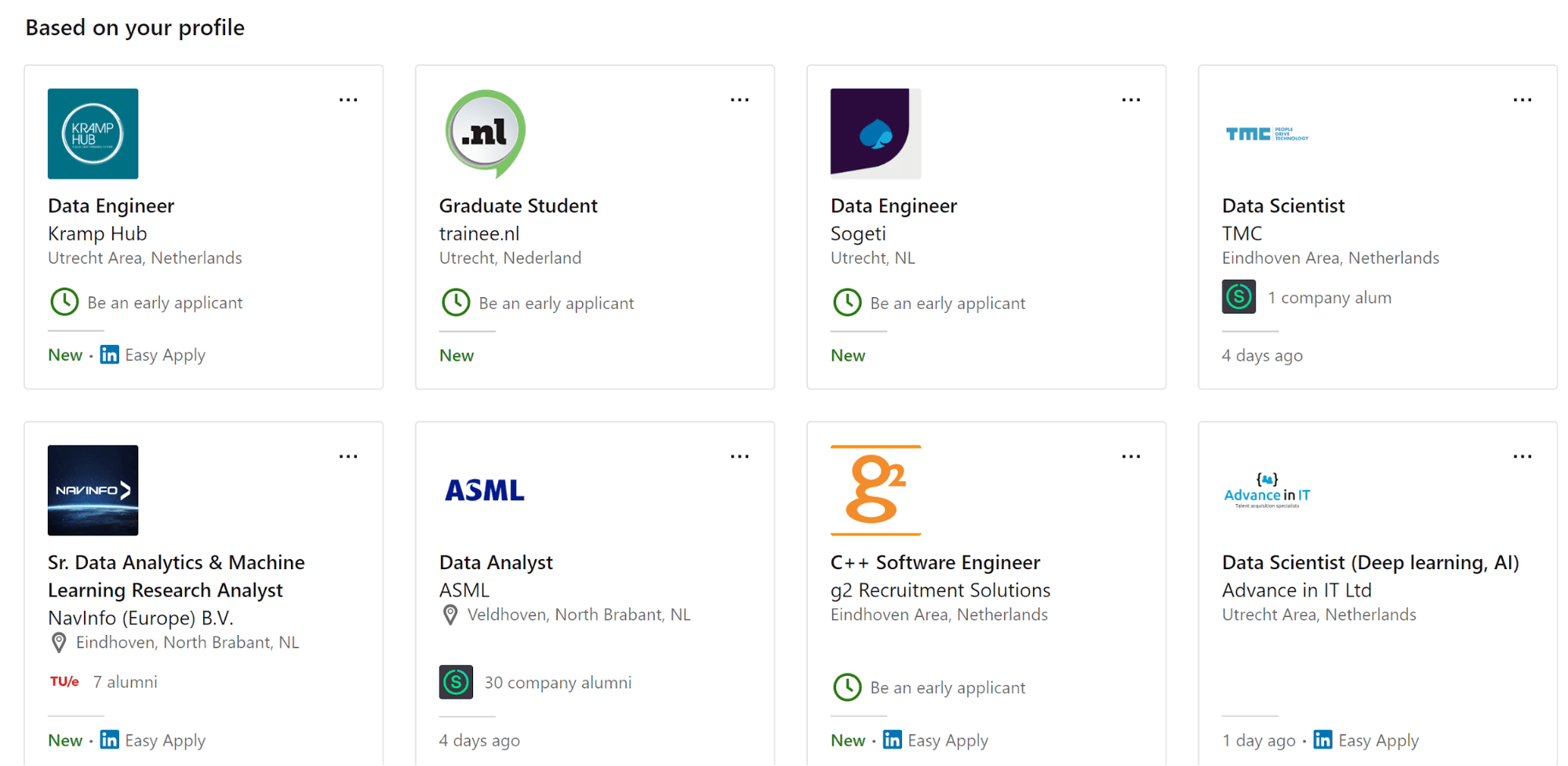This screenshot has width=1568, height=766.
Task: Click the ASML company logo
Action: (485, 491)
